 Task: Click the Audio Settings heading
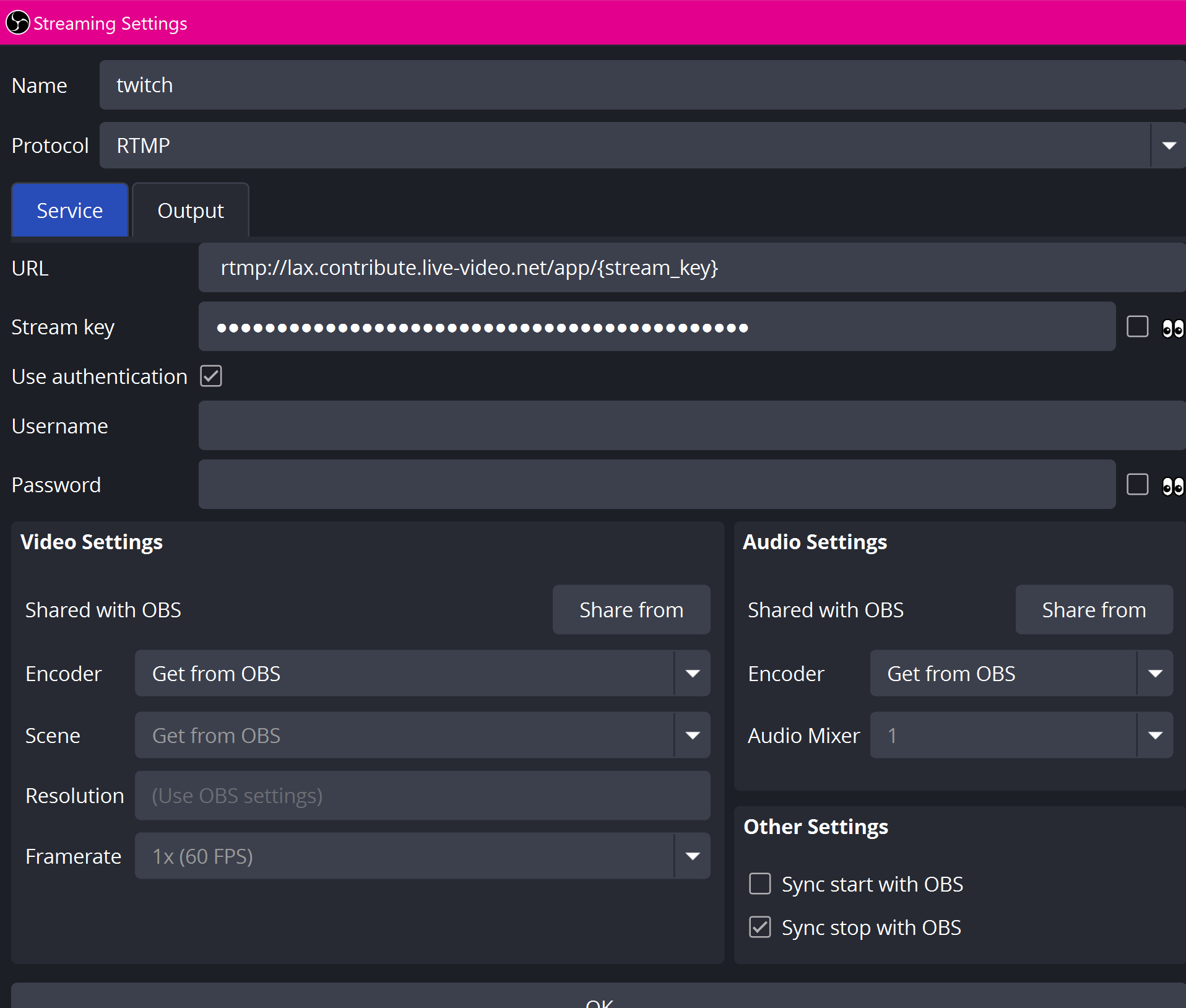(x=815, y=542)
